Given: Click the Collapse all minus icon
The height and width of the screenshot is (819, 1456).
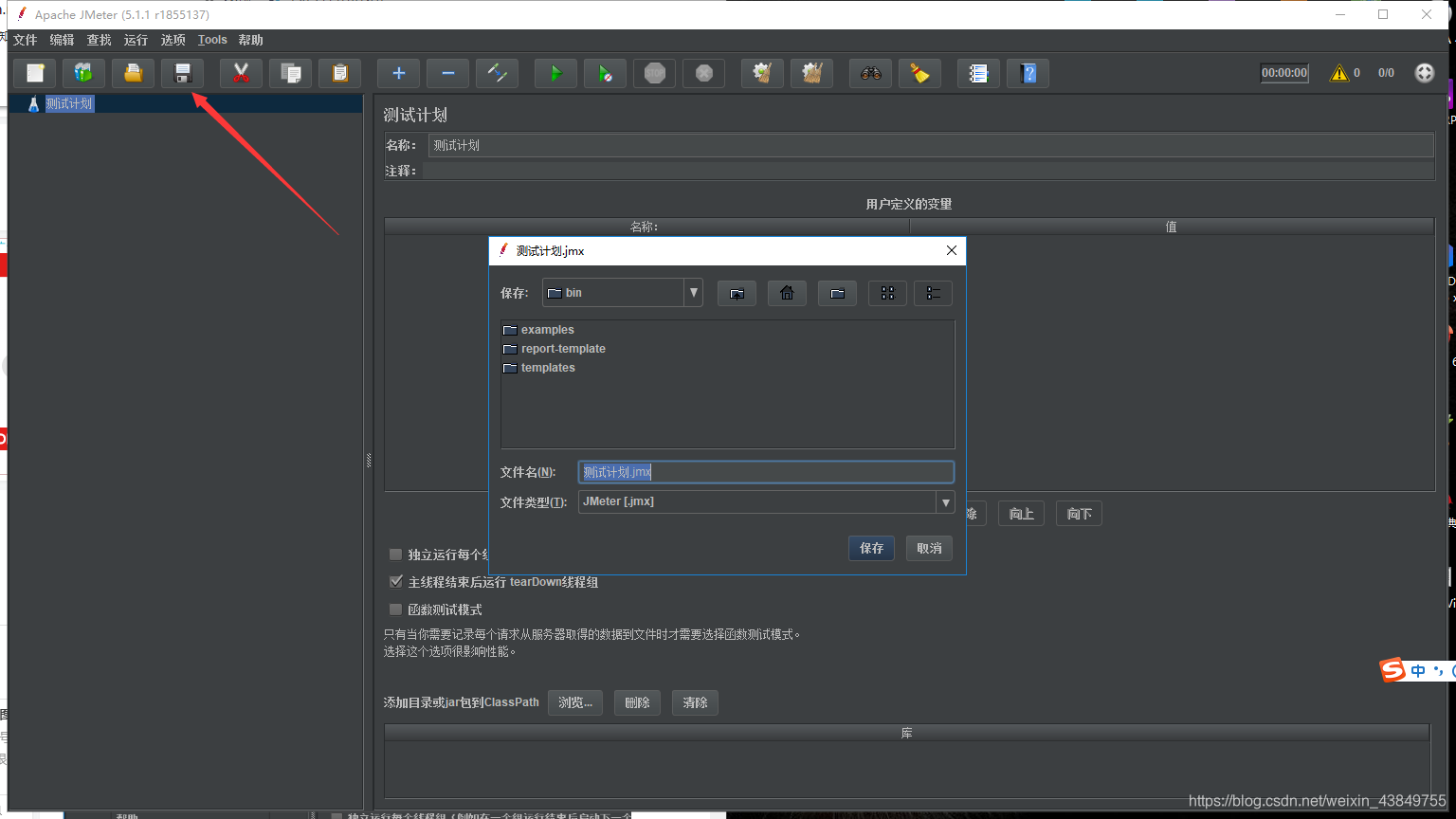Looking at the screenshot, I should click(x=447, y=73).
